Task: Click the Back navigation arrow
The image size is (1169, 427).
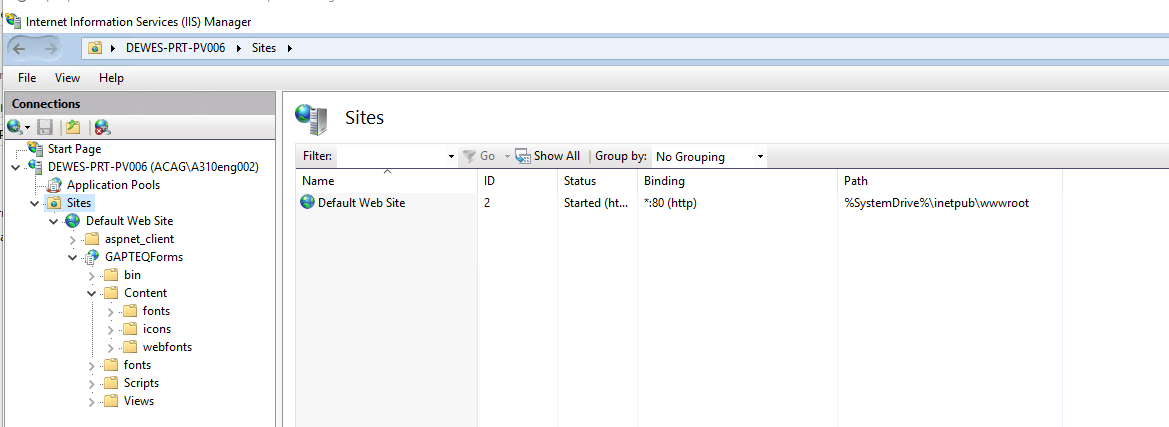Action: click(x=20, y=48)
